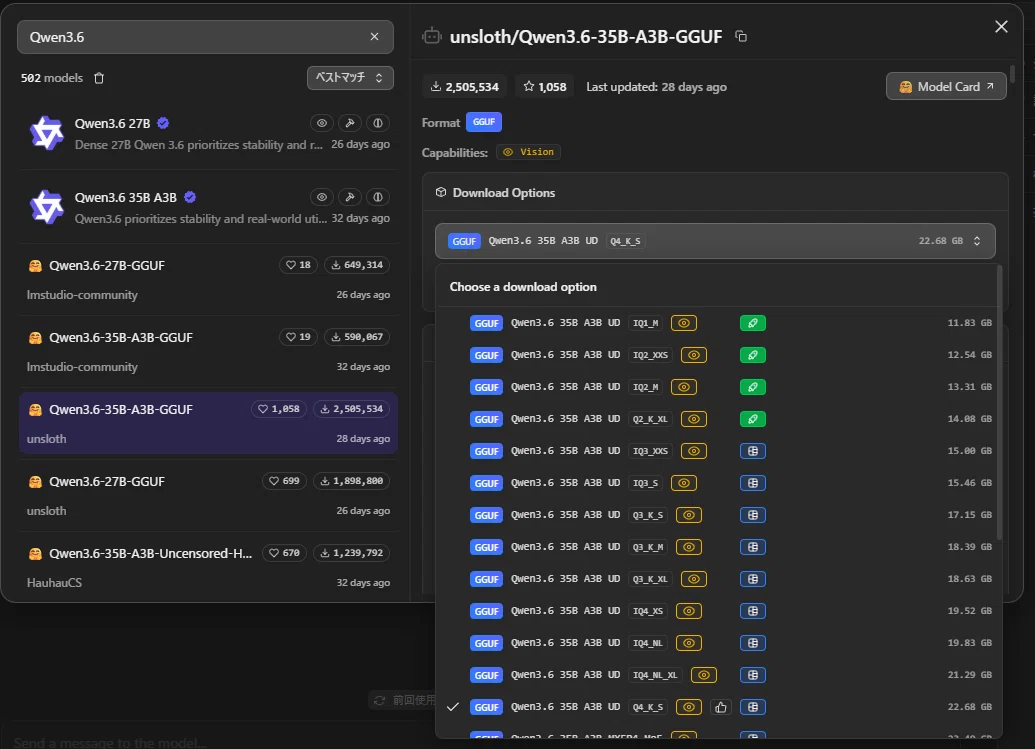
Task: Choose the IQ4_NL 19.83 GB download option
Action: coord(717,643)
